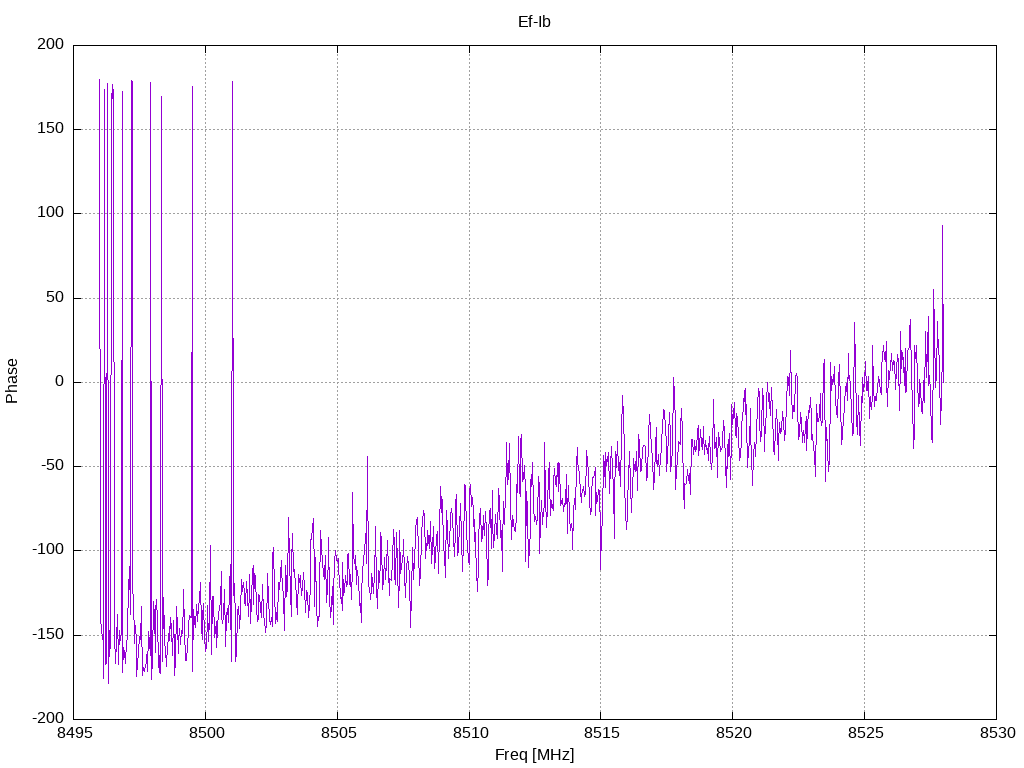The width and height of the screenshot is (1024, 768).
Task: Click the y-axis tick label 100
Action: (51, 213)
